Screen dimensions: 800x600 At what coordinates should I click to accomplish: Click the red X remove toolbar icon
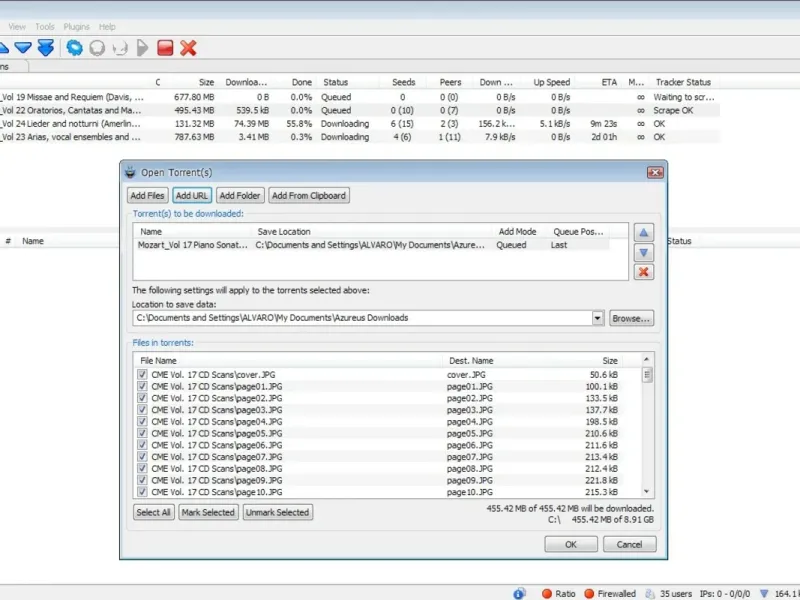[188, 48]
